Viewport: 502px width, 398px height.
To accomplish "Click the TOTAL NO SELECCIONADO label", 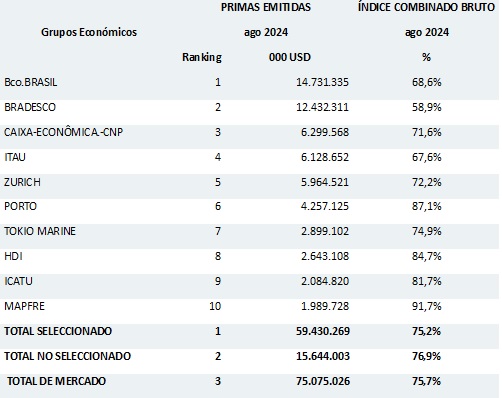I will pyautogui.click(x=67, y=356).
